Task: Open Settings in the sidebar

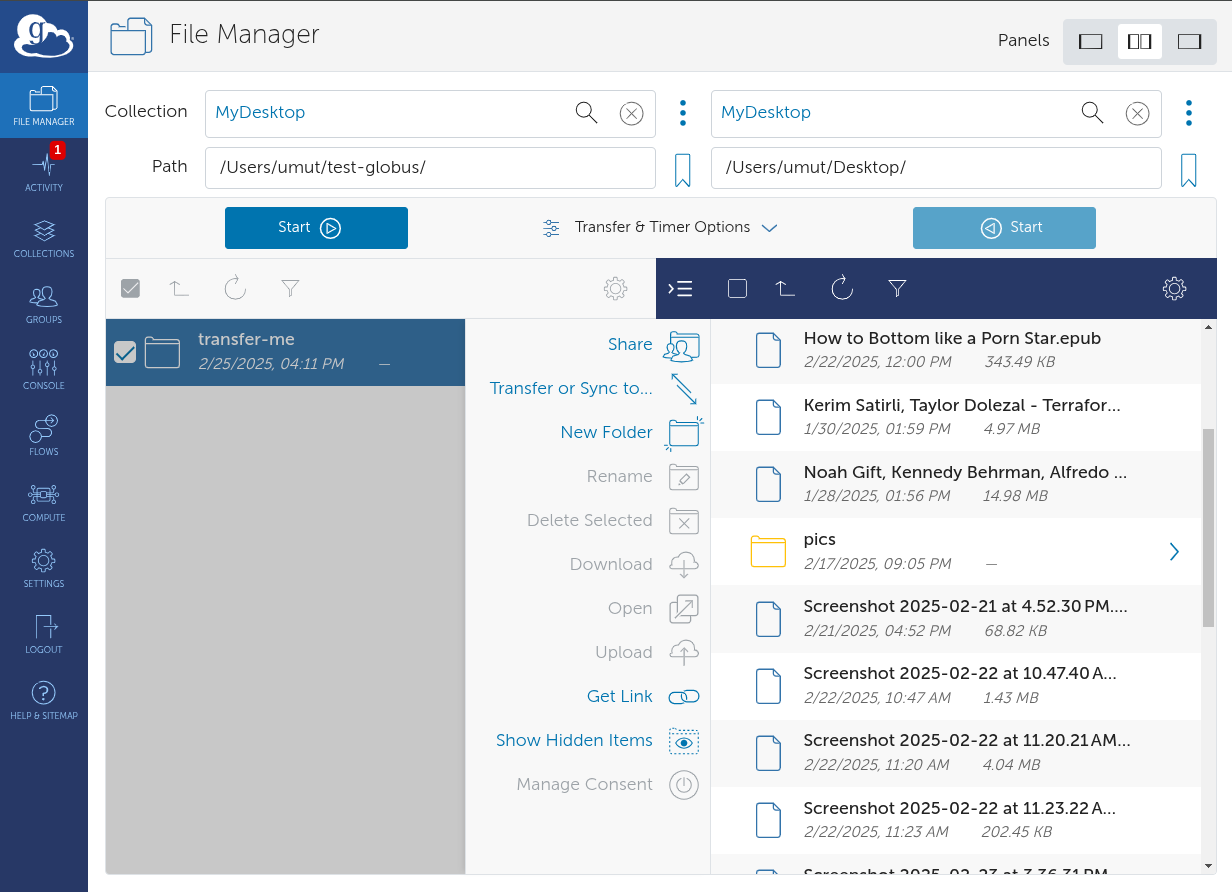Action: pyautogui.click(x=44, y=568)
